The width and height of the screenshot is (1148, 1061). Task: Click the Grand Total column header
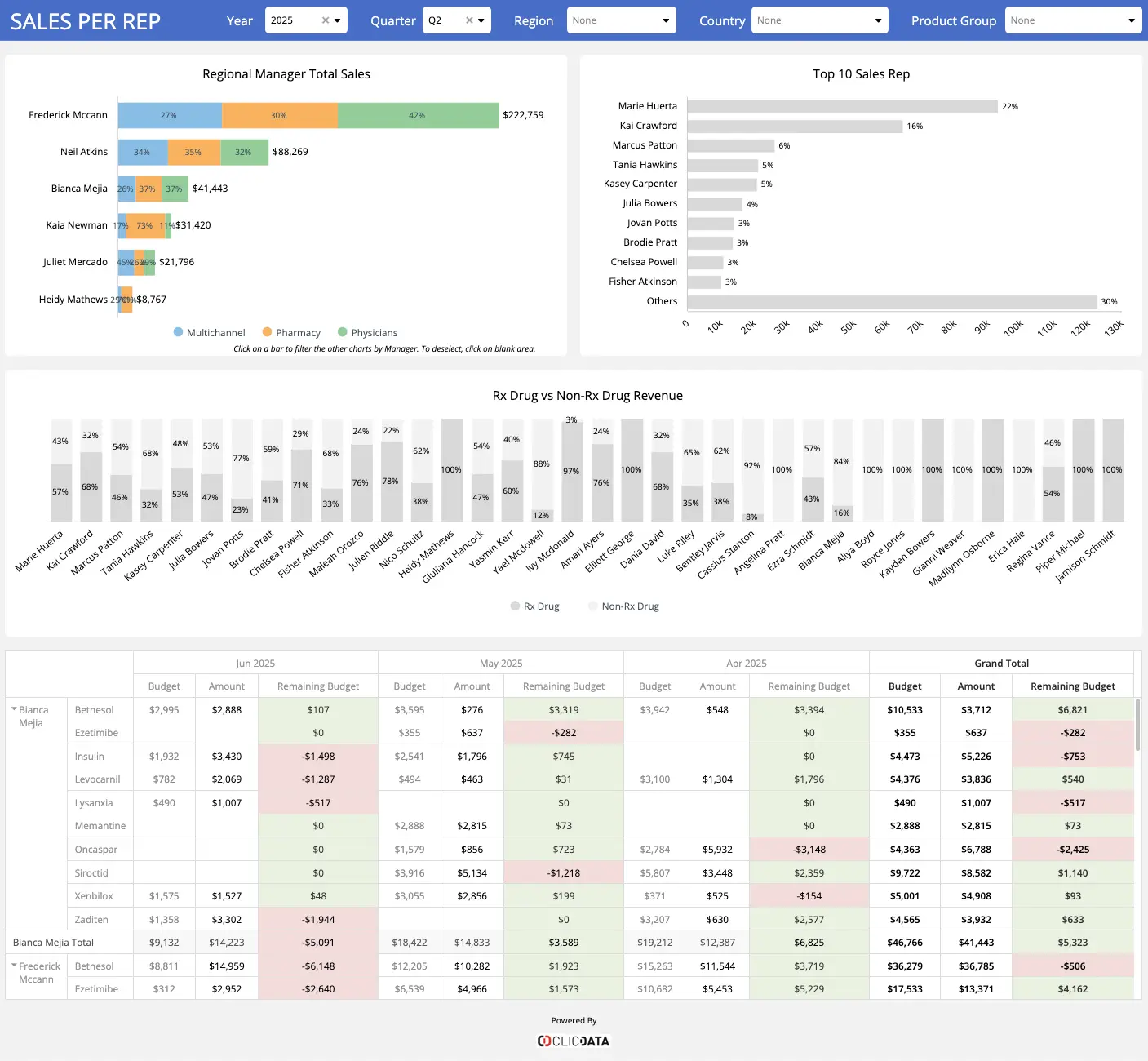click(1001, 663)
